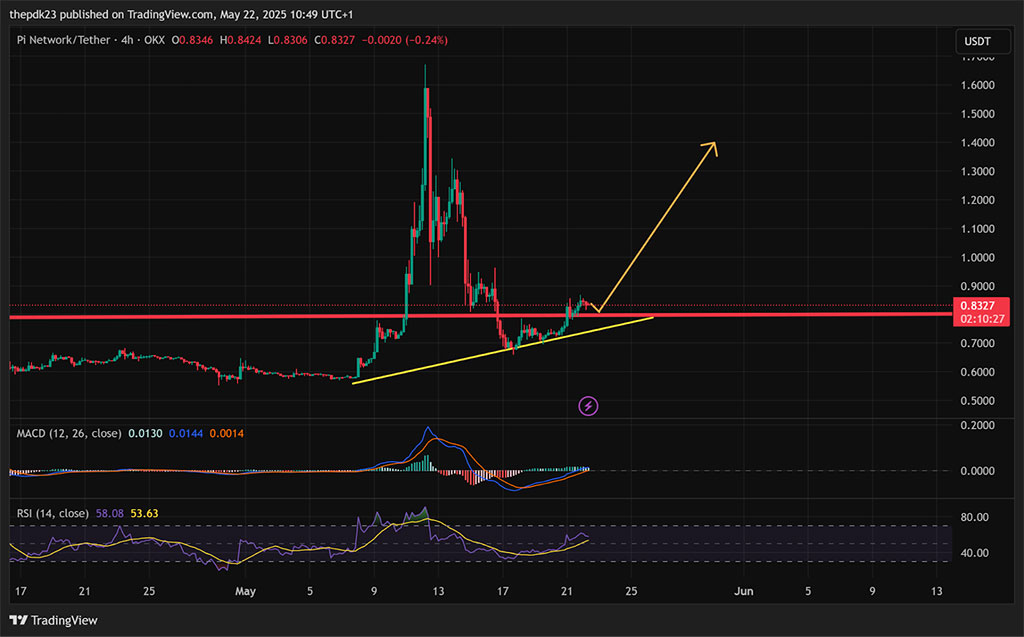The image size is (1024, 637).
Task: Click the 0.7000 price axis label
Action: coord(978,343)
